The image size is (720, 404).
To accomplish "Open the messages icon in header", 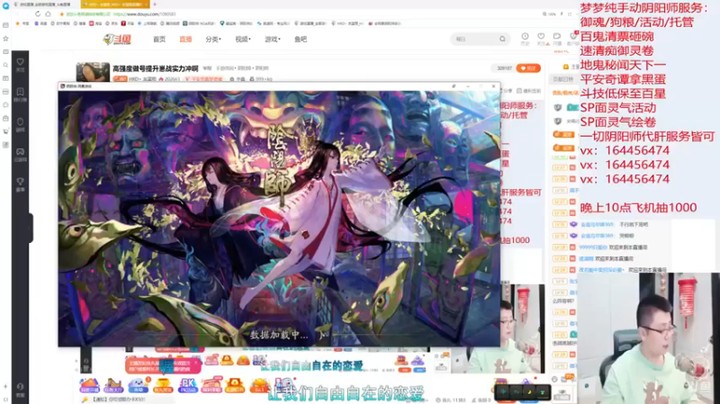I will pyautogui.click(x=557, y=37).
